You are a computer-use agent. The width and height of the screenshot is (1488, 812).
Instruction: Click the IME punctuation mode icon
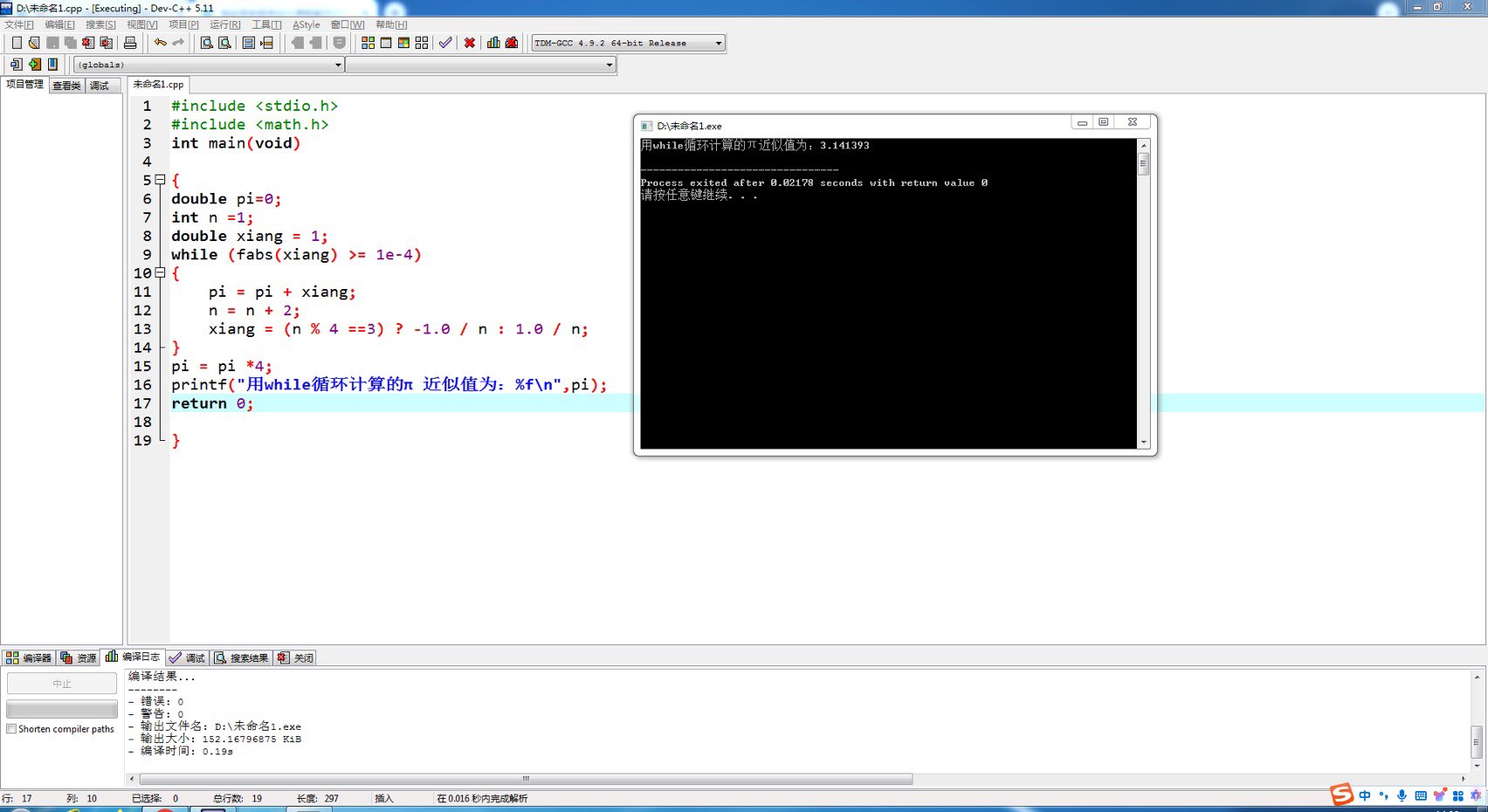(1383, 795)
